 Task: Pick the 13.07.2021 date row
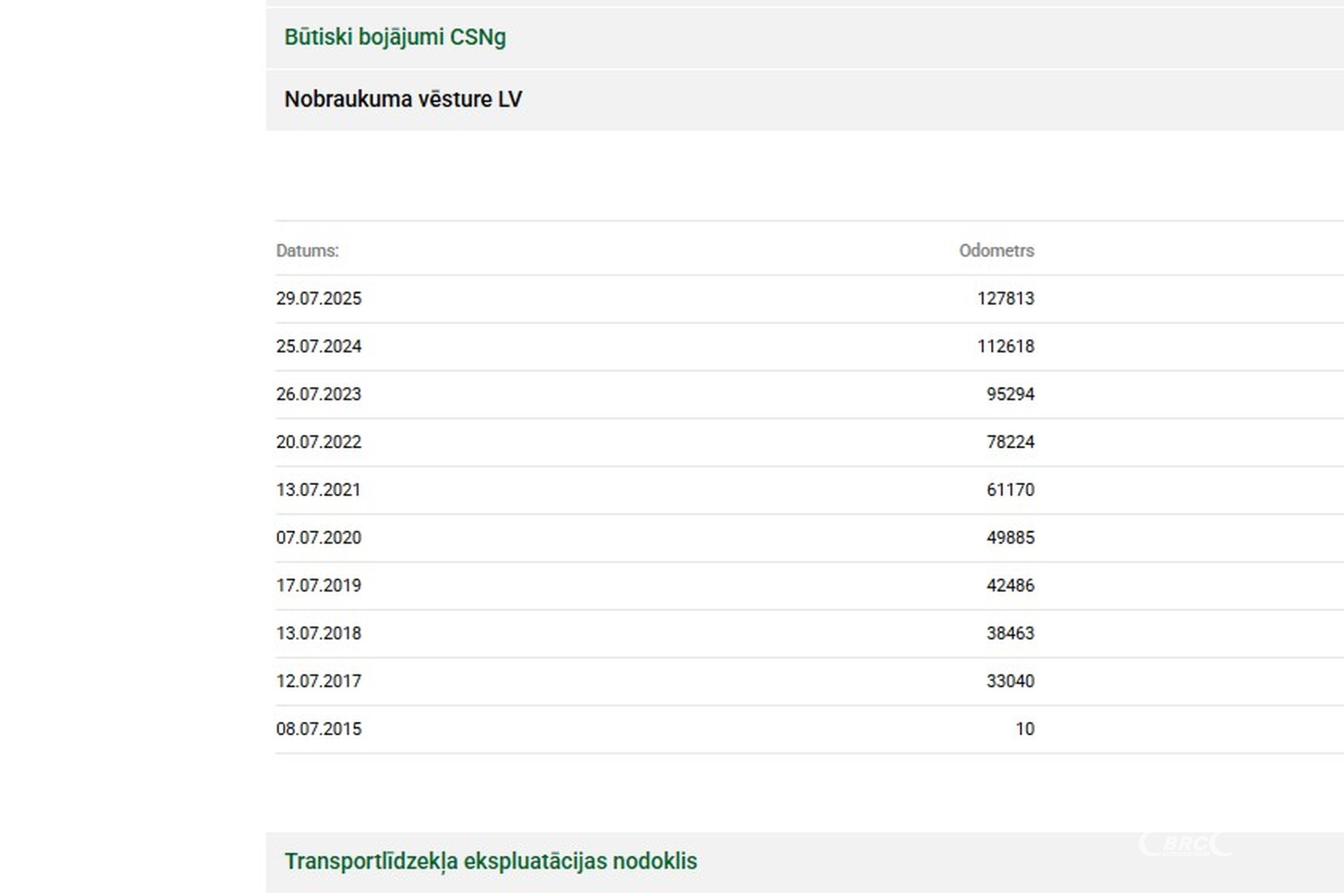(319, 490)
